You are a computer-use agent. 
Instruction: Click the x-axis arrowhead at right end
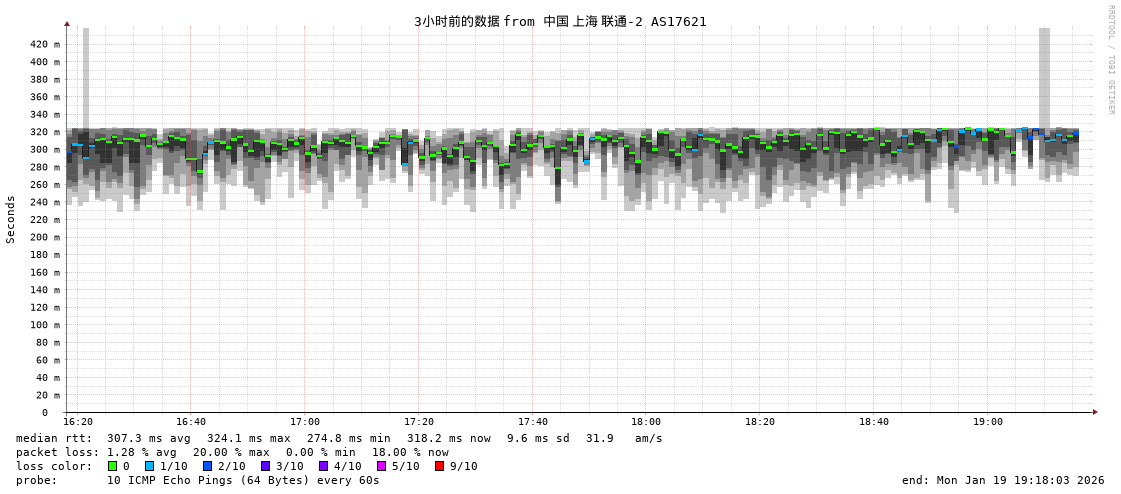click(1095, 412)
